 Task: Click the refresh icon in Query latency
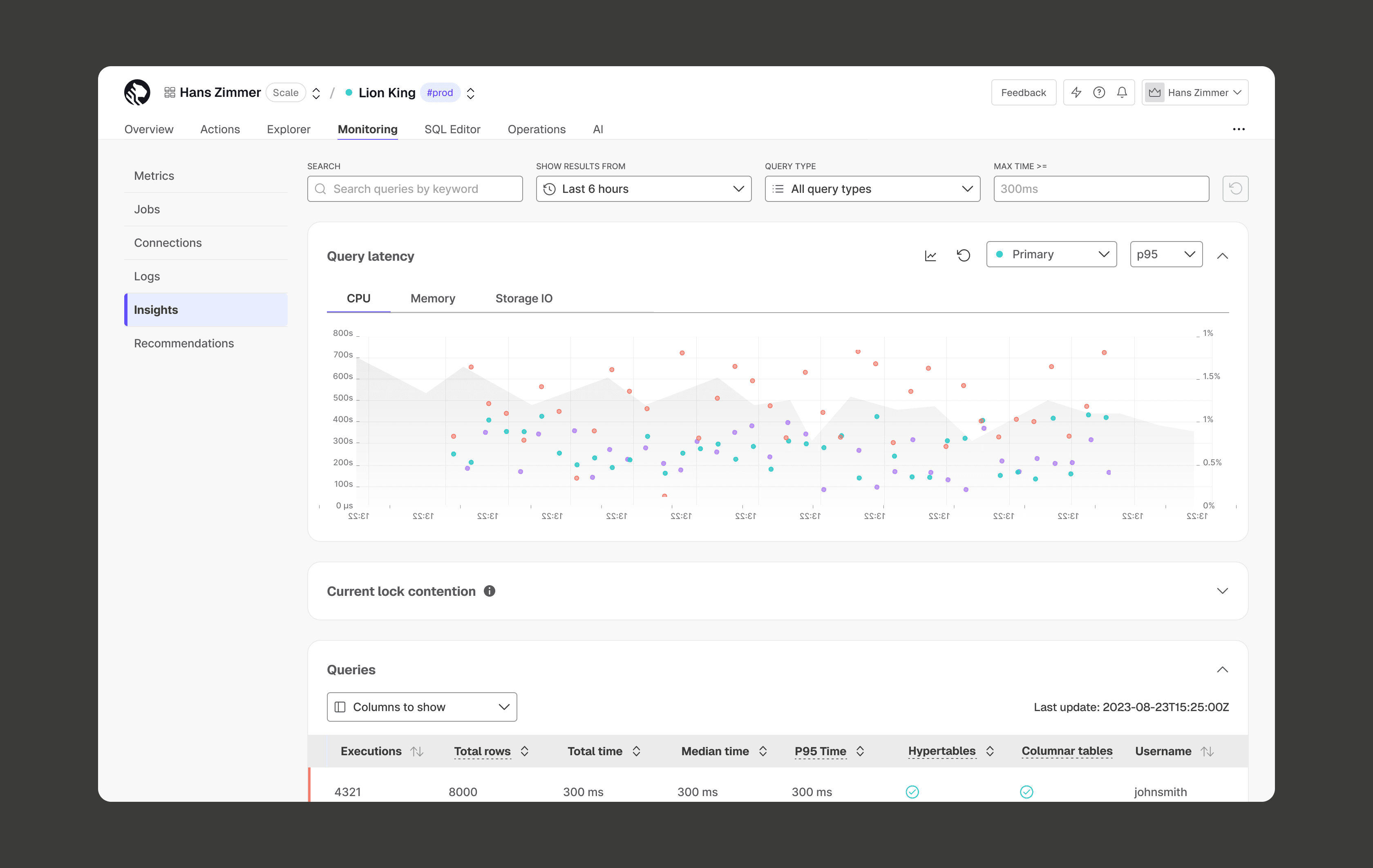point(963,255)
